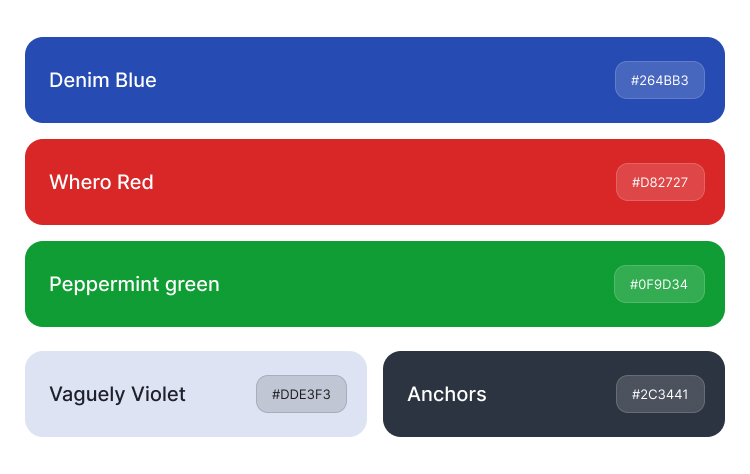Copy the #DDE3F3 hex code badge
The image size is (750, 474).
point(301,394)
